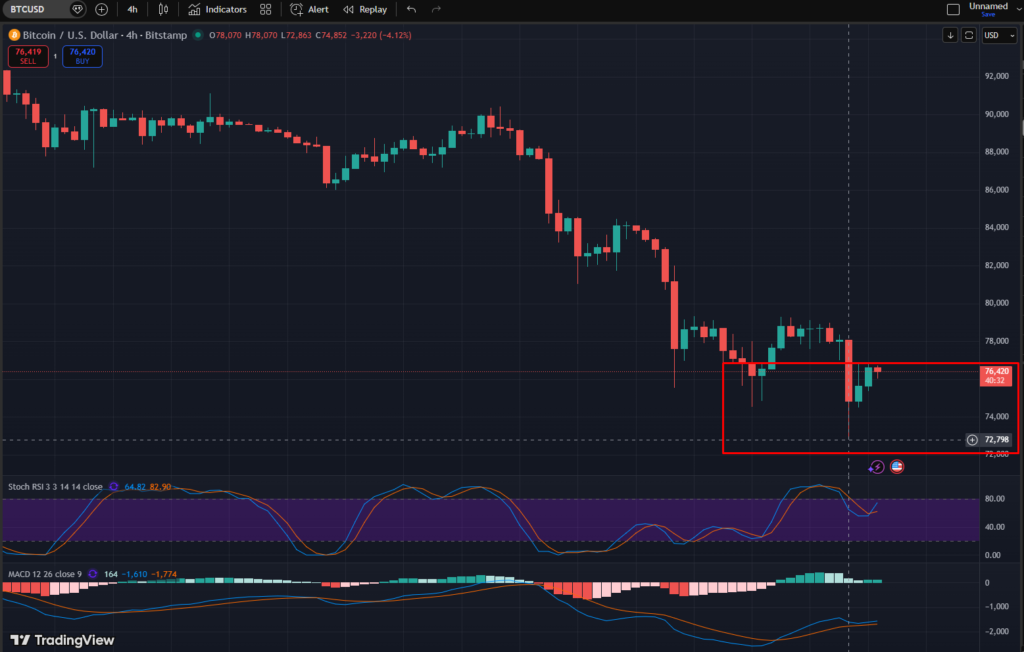Open the Indicators dialog
The width and height of the screenshot is (1024, 652).
tap(217, 9)
